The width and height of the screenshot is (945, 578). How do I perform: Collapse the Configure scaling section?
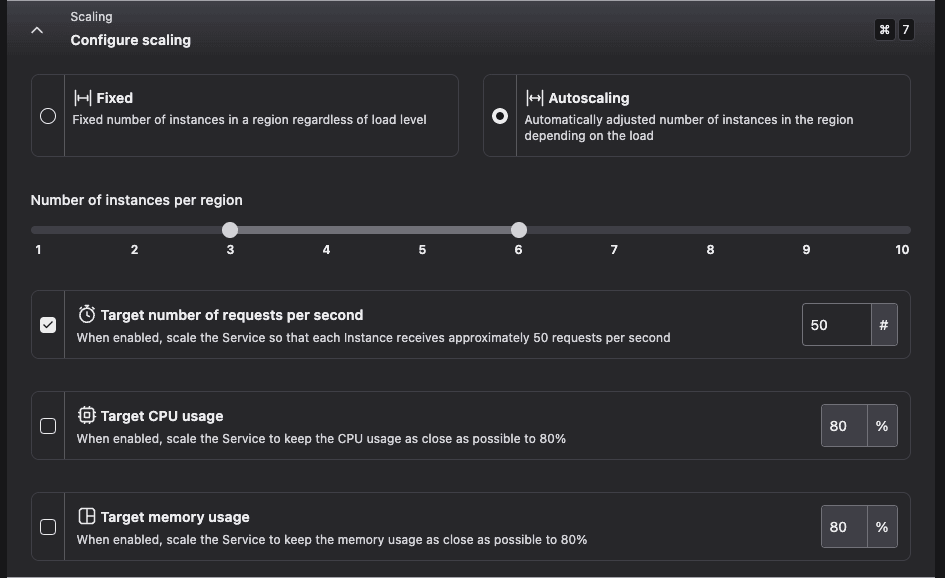(37, 30)
